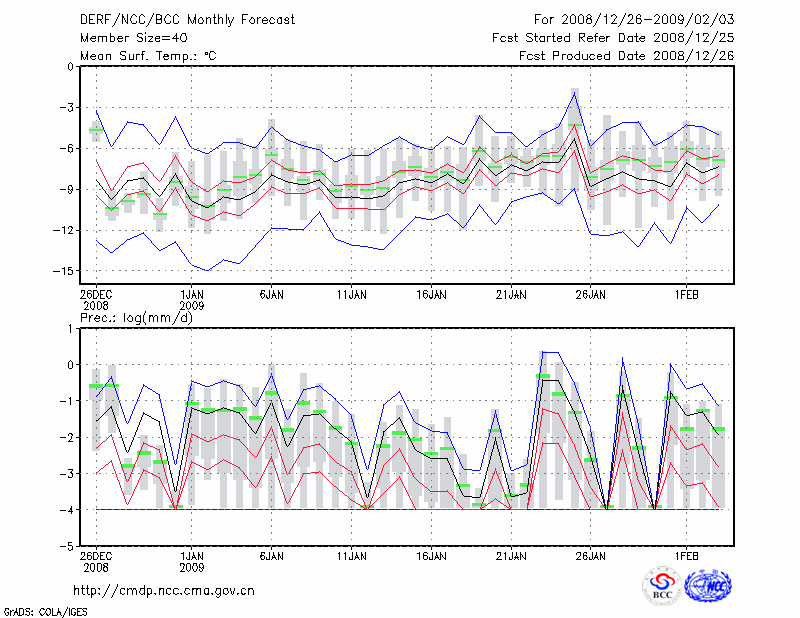Click 1FEB on the precipitation chart axis
This screenshot has width=800, height=618.
tap(686, 555)
